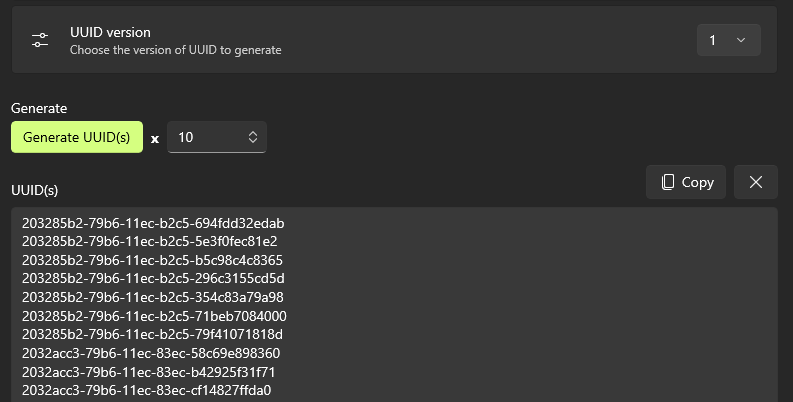793x402 pixels.
Task: Click the UUID ending in b5c98c4c8365
Action: [152, 260]
